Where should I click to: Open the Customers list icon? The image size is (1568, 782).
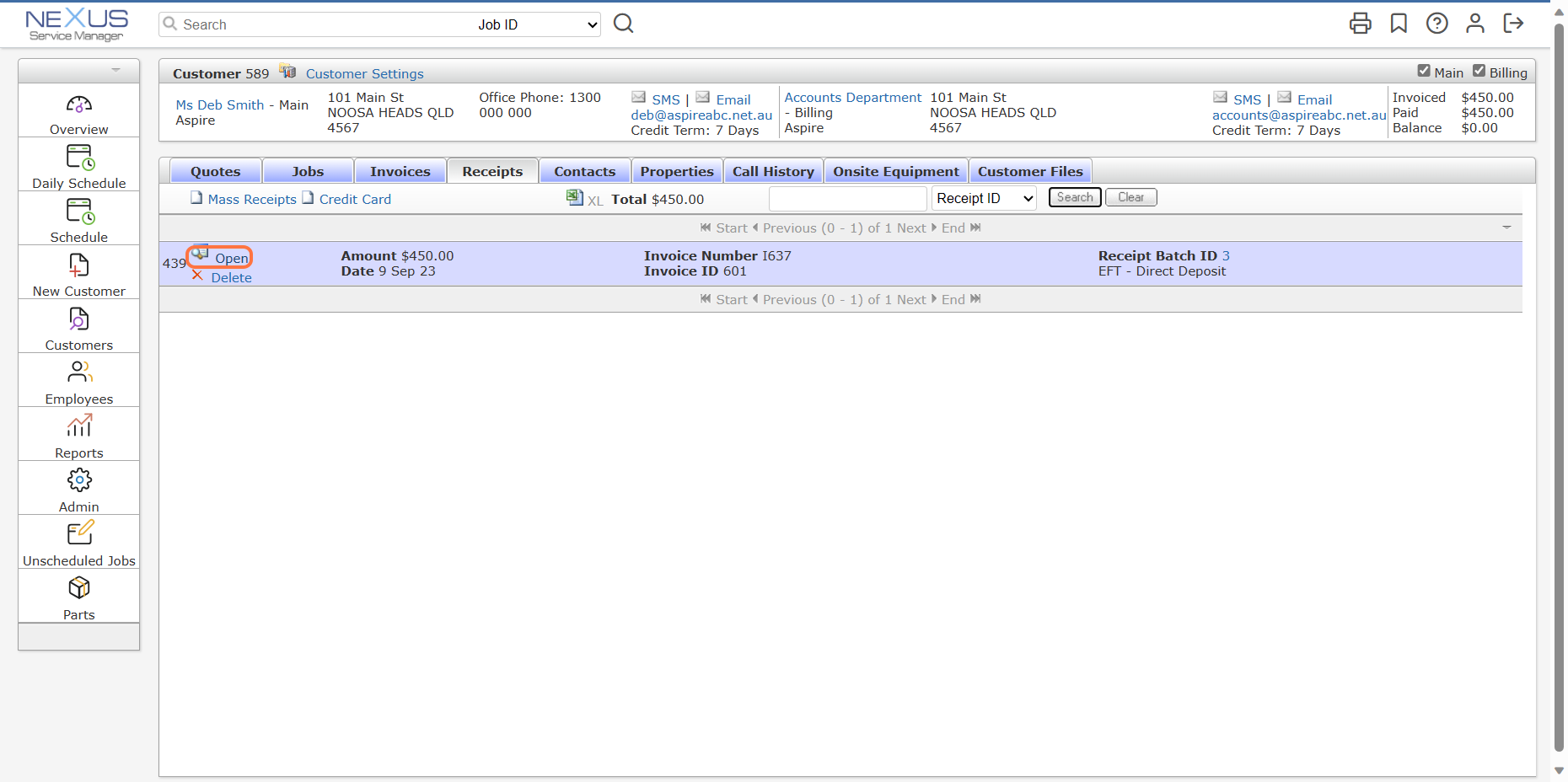(78, 319)
